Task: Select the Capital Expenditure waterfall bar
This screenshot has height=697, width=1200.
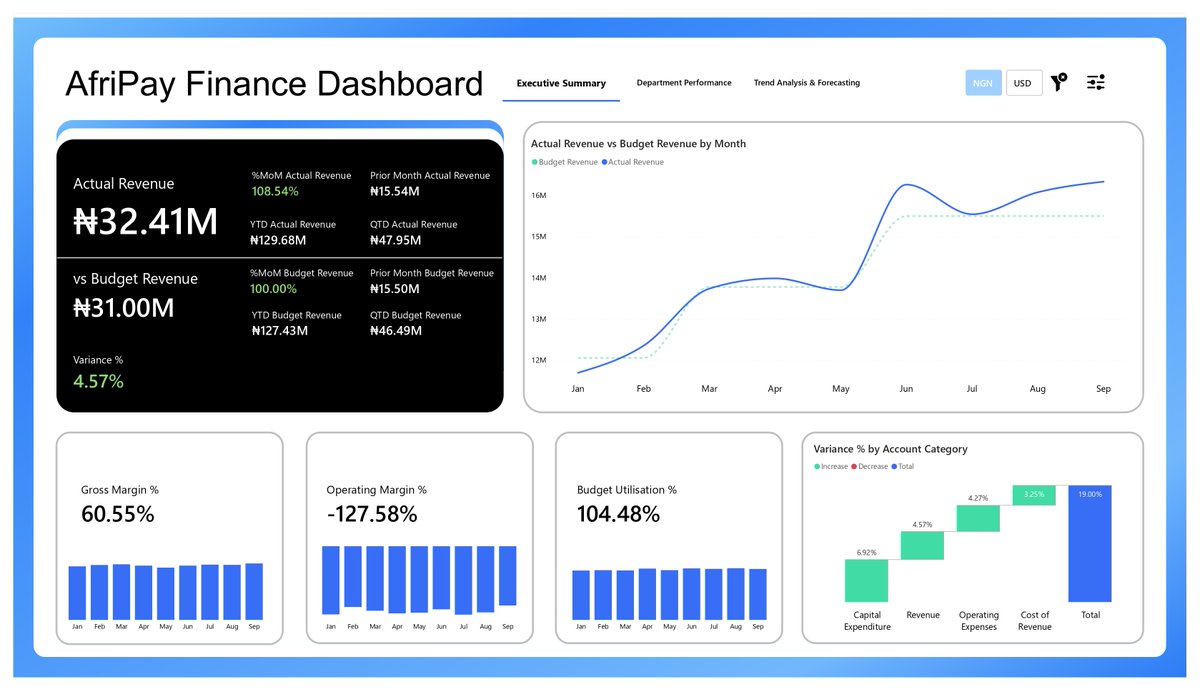Action: coord(866,580)
